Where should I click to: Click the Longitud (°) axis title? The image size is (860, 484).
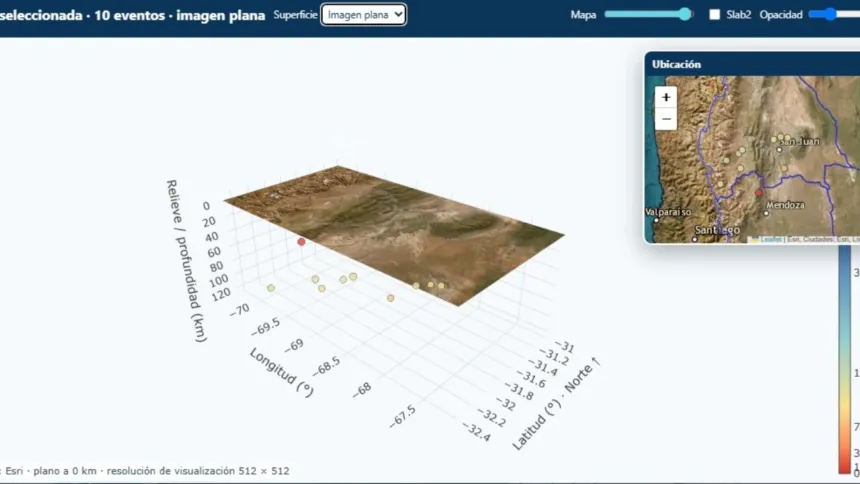tap(281, 372)
